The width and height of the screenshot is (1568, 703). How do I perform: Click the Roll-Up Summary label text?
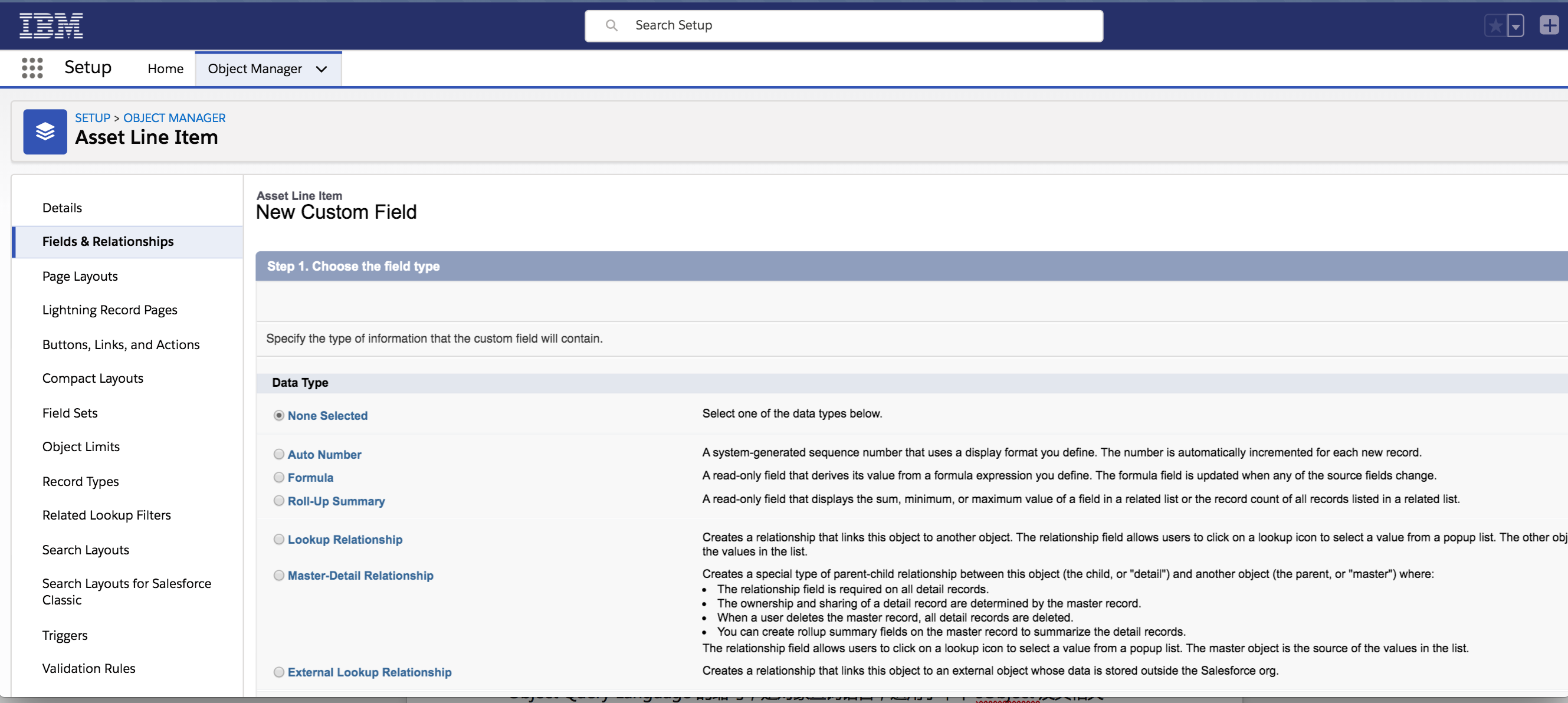pos(336,501)
